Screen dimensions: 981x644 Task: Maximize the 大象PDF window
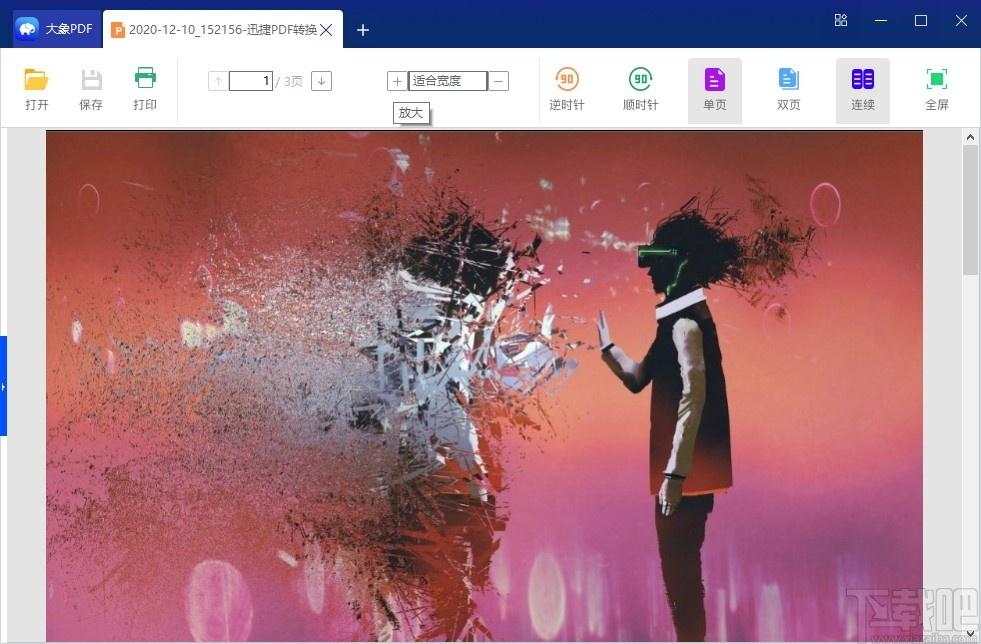coord(921,21)
